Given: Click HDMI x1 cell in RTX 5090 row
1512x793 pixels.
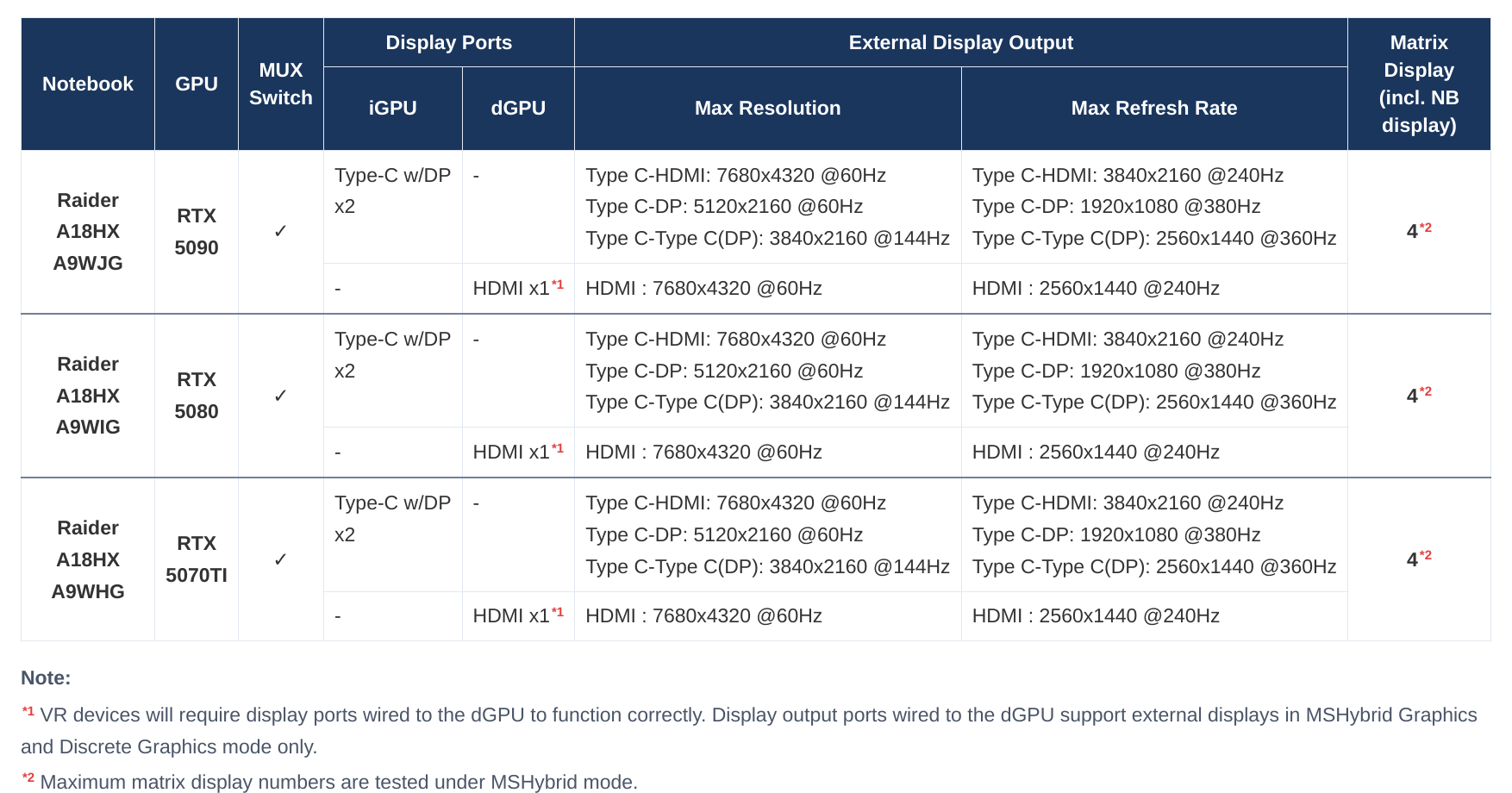Looking at the screenshot, I should pos(518,289).
